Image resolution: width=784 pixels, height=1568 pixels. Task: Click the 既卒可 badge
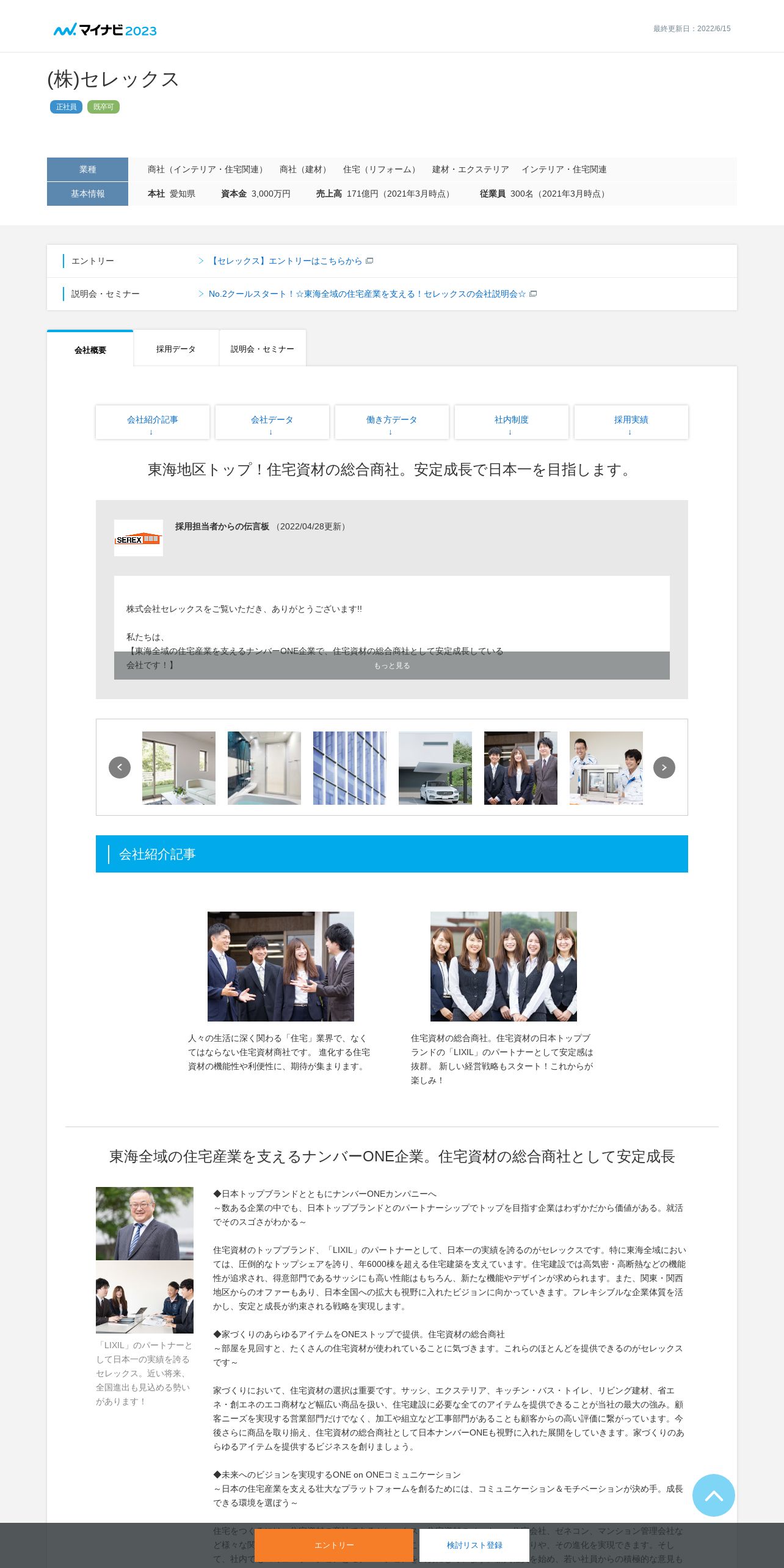click(x=103, y=107)
